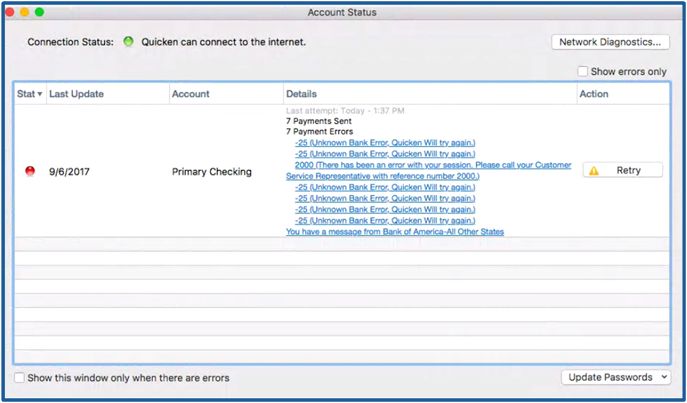
Task: Enable the Show errors only checkbox
Action: (x=584, y=72)
